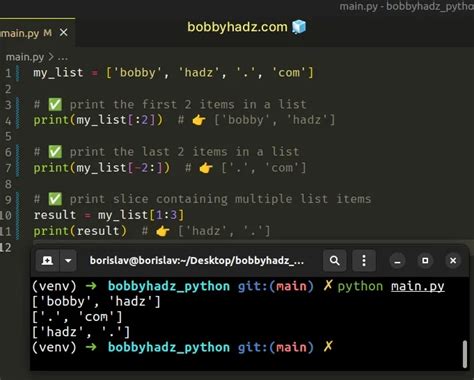This screenshot has width=474, height=380.
Task: Click line number 4 in the gutter
Action: pos(8,120)
